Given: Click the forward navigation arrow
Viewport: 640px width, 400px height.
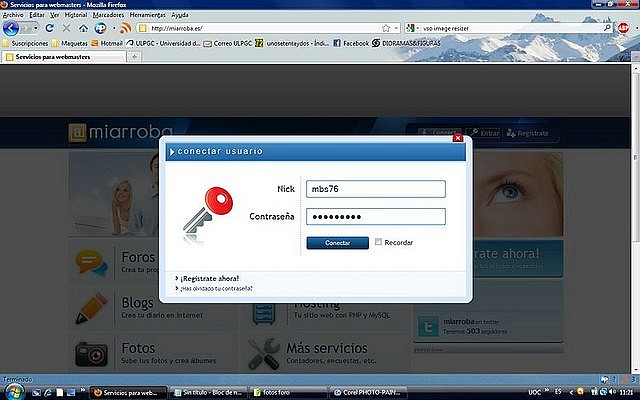Looking at the screenshot, I should pyautogui.click(x=26, y=28).
